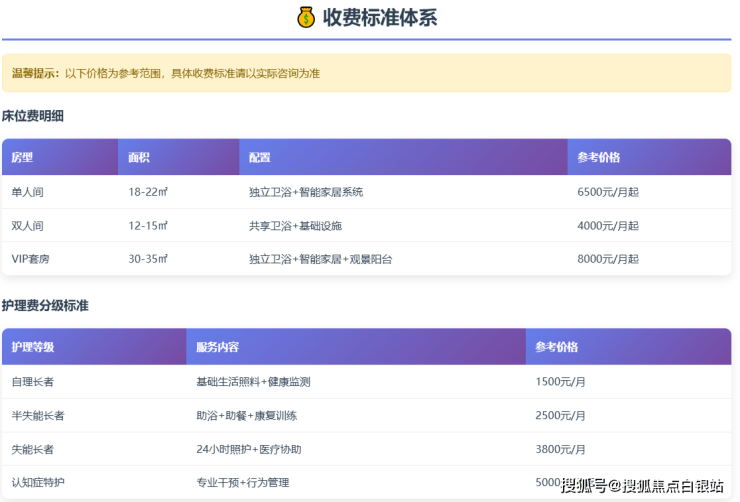Click the 服务内容 column header
The image size is (740, 502).
coord(217,347)
